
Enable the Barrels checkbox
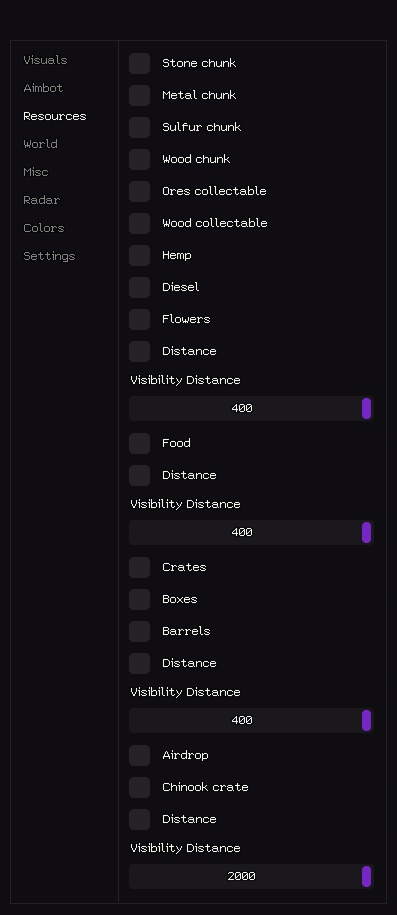tap(140, 631)
